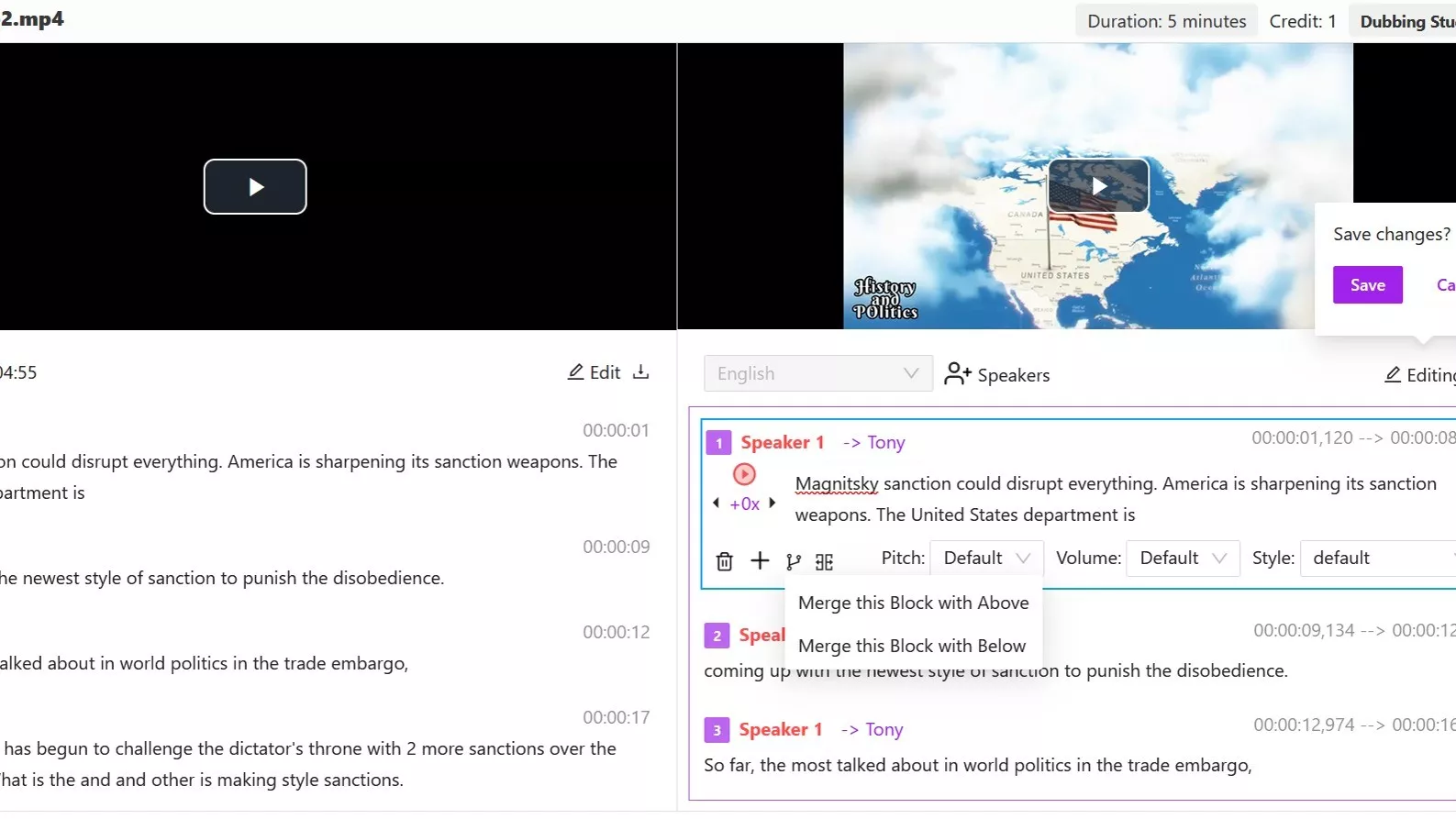The image size is (1456, 819).
Task: Play audio for block 1
Action: (744, 474)
